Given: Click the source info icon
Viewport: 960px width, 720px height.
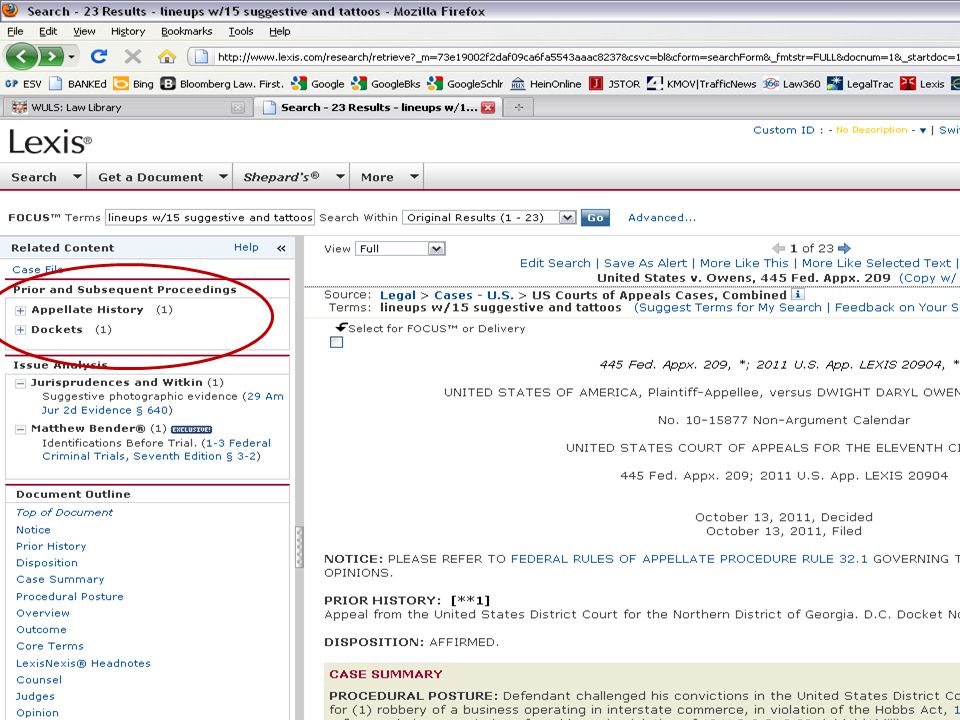Looking at the screenshot, I should 797,294.
